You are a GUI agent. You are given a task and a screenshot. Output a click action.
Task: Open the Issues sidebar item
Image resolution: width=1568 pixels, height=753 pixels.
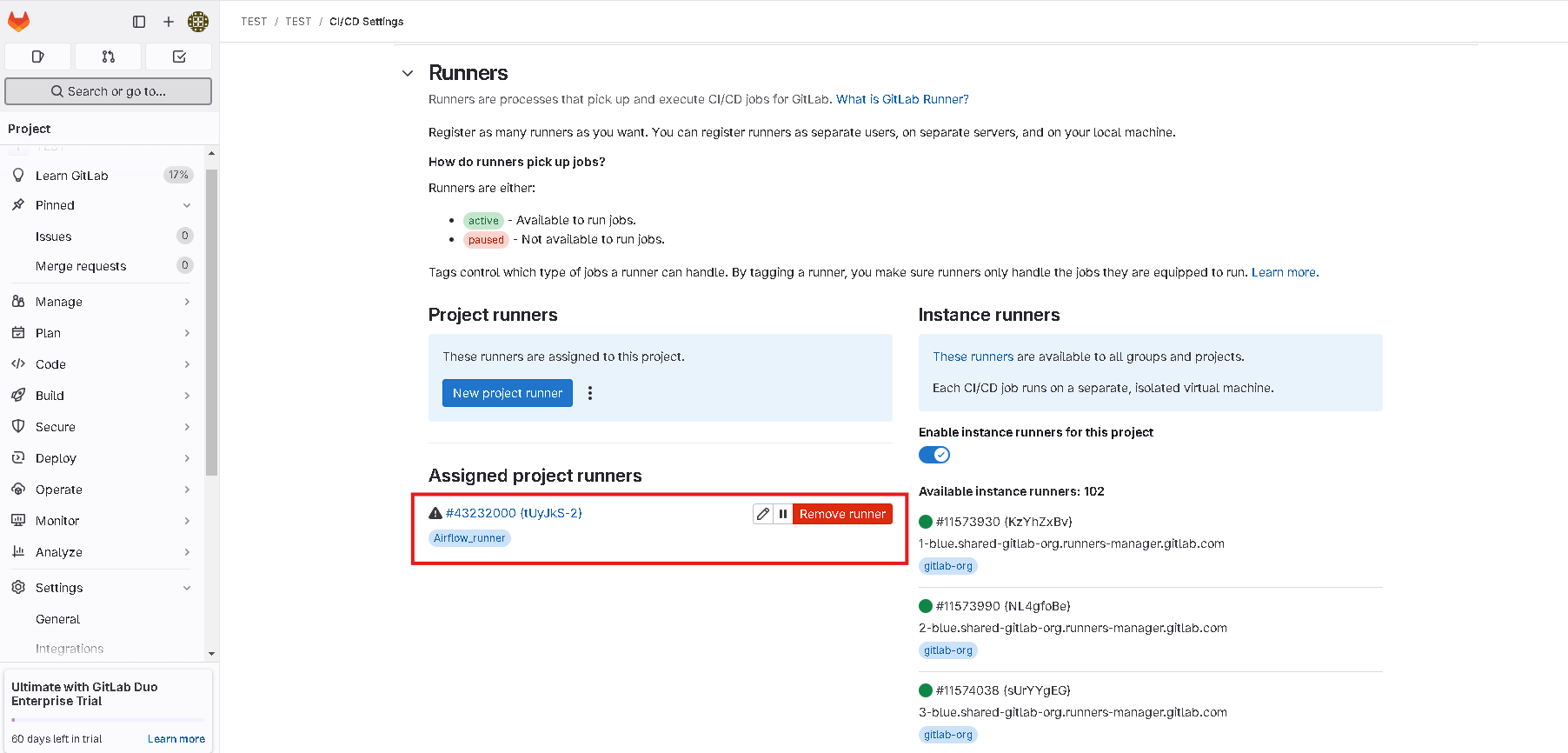102,237
